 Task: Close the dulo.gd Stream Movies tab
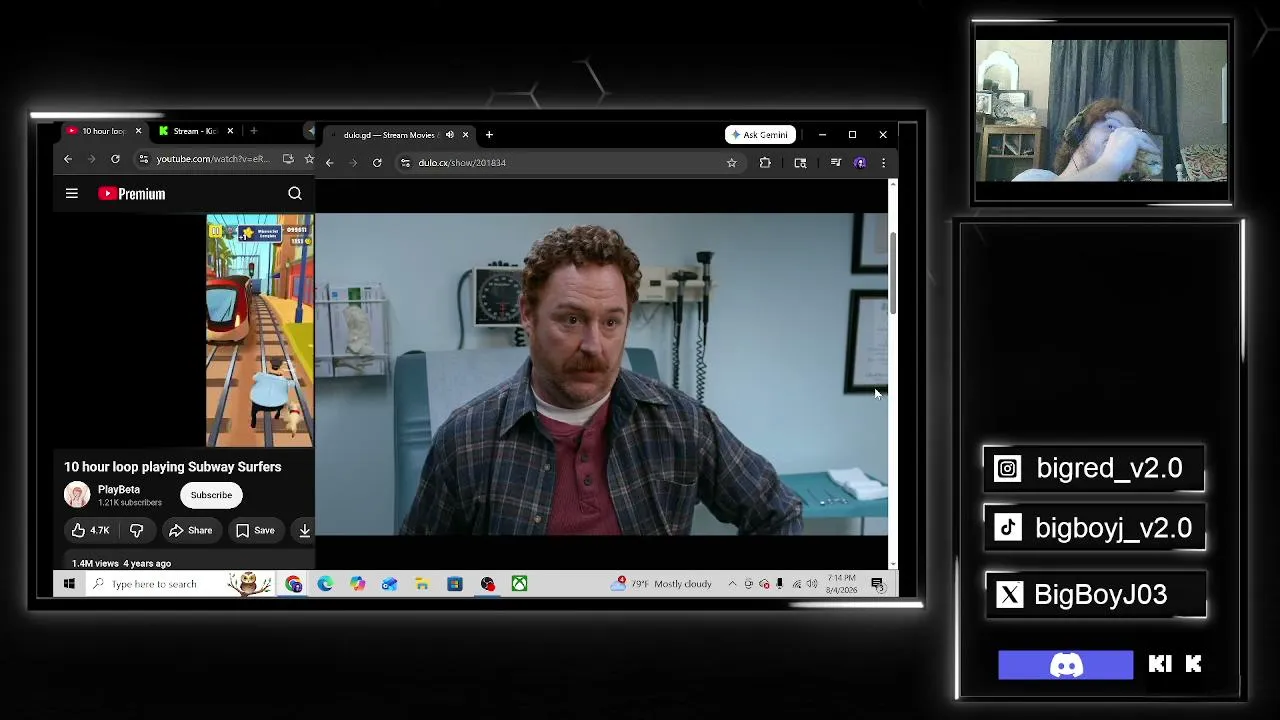pyautogui.click(x=465, y=135)
